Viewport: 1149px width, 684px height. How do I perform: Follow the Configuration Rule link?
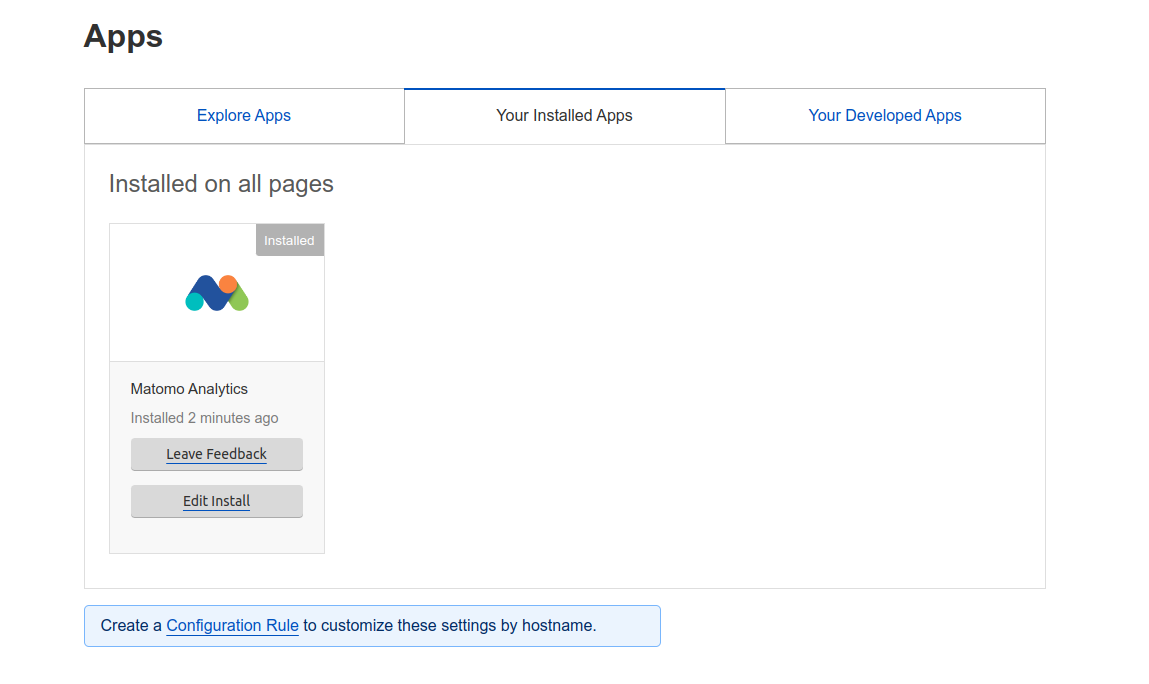coord(232,626)
